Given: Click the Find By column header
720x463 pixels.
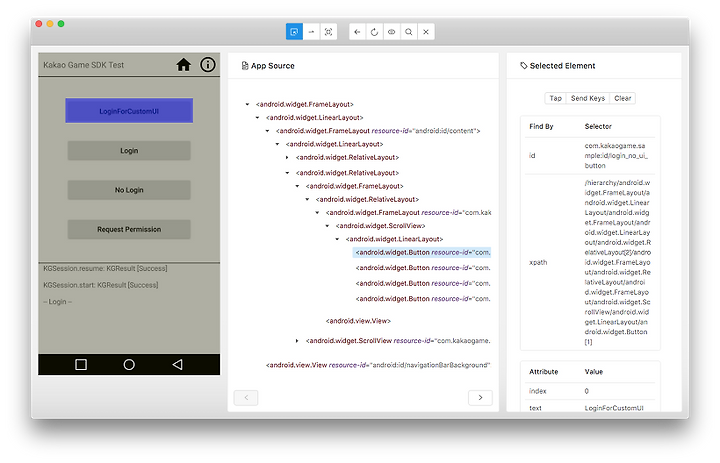Looking at the screenshot, I should click(541, 126).
